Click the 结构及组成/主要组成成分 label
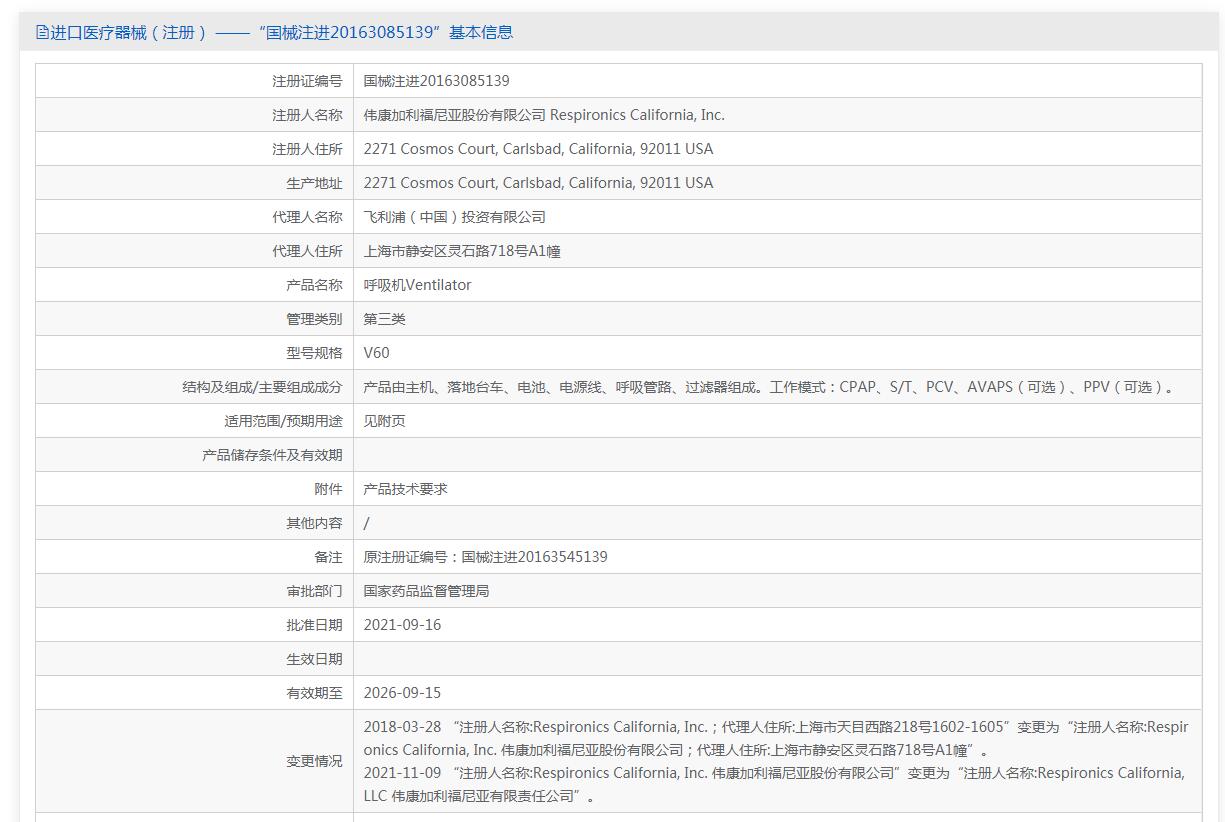1225x822 pixels. tap(262, 387)
